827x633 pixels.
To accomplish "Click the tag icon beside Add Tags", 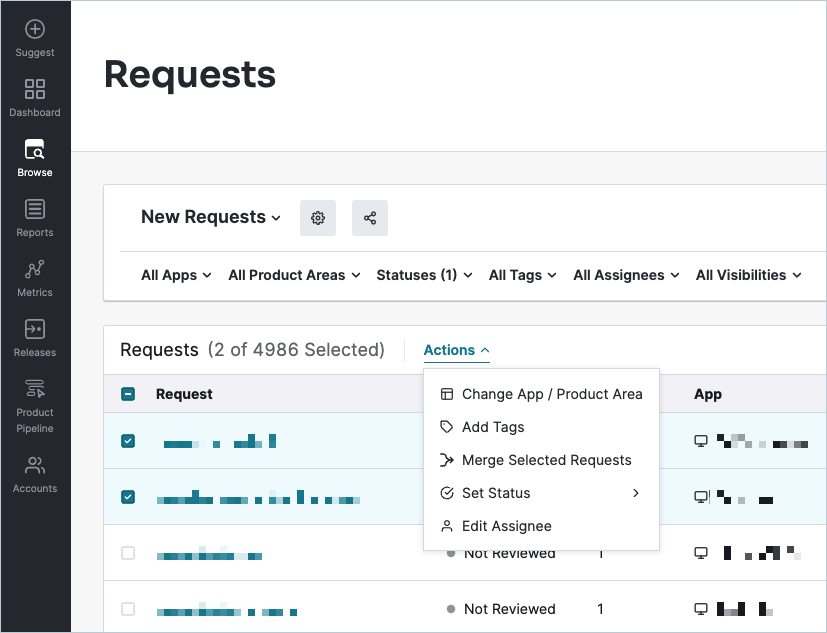I will [447, 427].
